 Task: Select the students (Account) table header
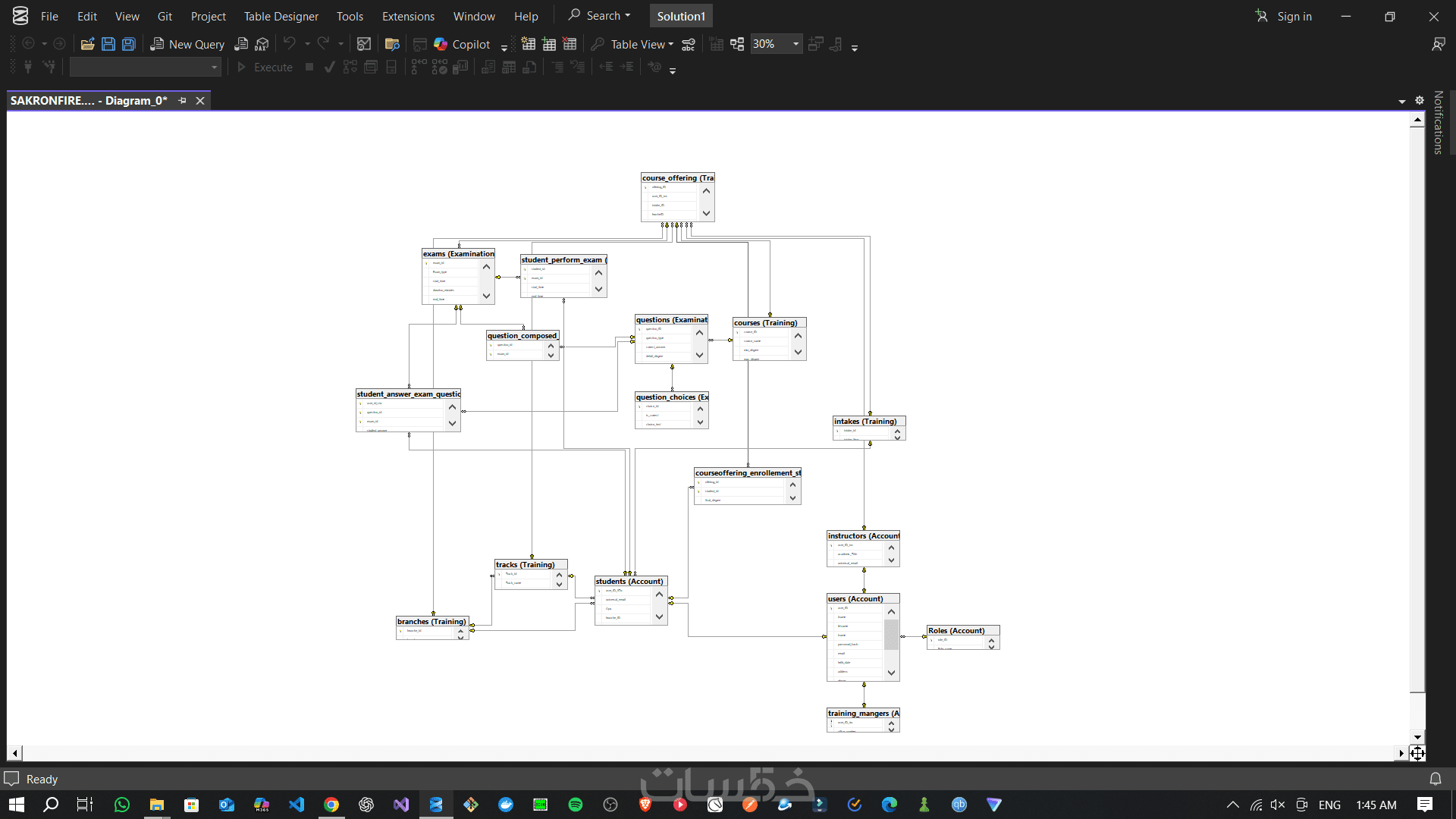coord(629,581)
